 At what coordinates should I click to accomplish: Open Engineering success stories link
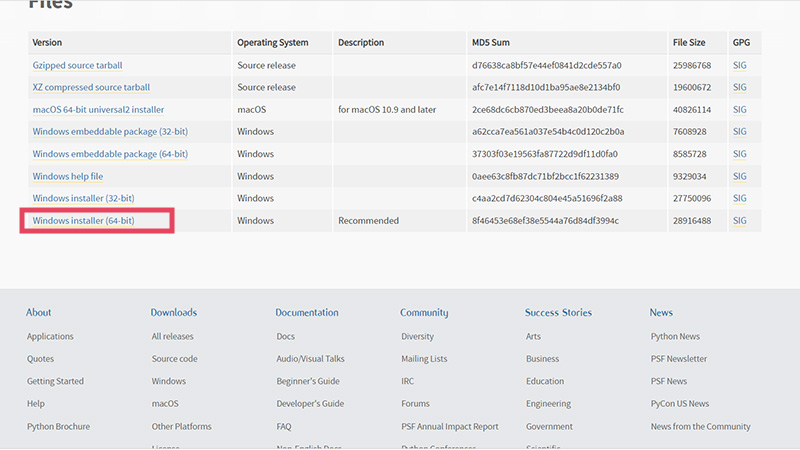pos(548,404)
